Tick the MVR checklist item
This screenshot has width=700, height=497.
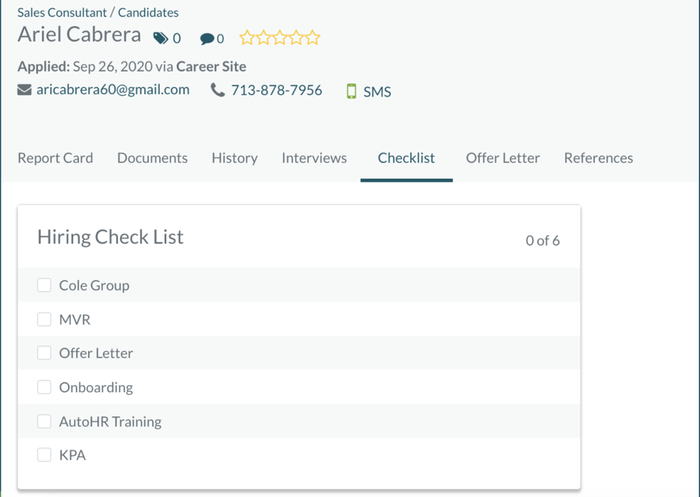[x=44, y=319]
